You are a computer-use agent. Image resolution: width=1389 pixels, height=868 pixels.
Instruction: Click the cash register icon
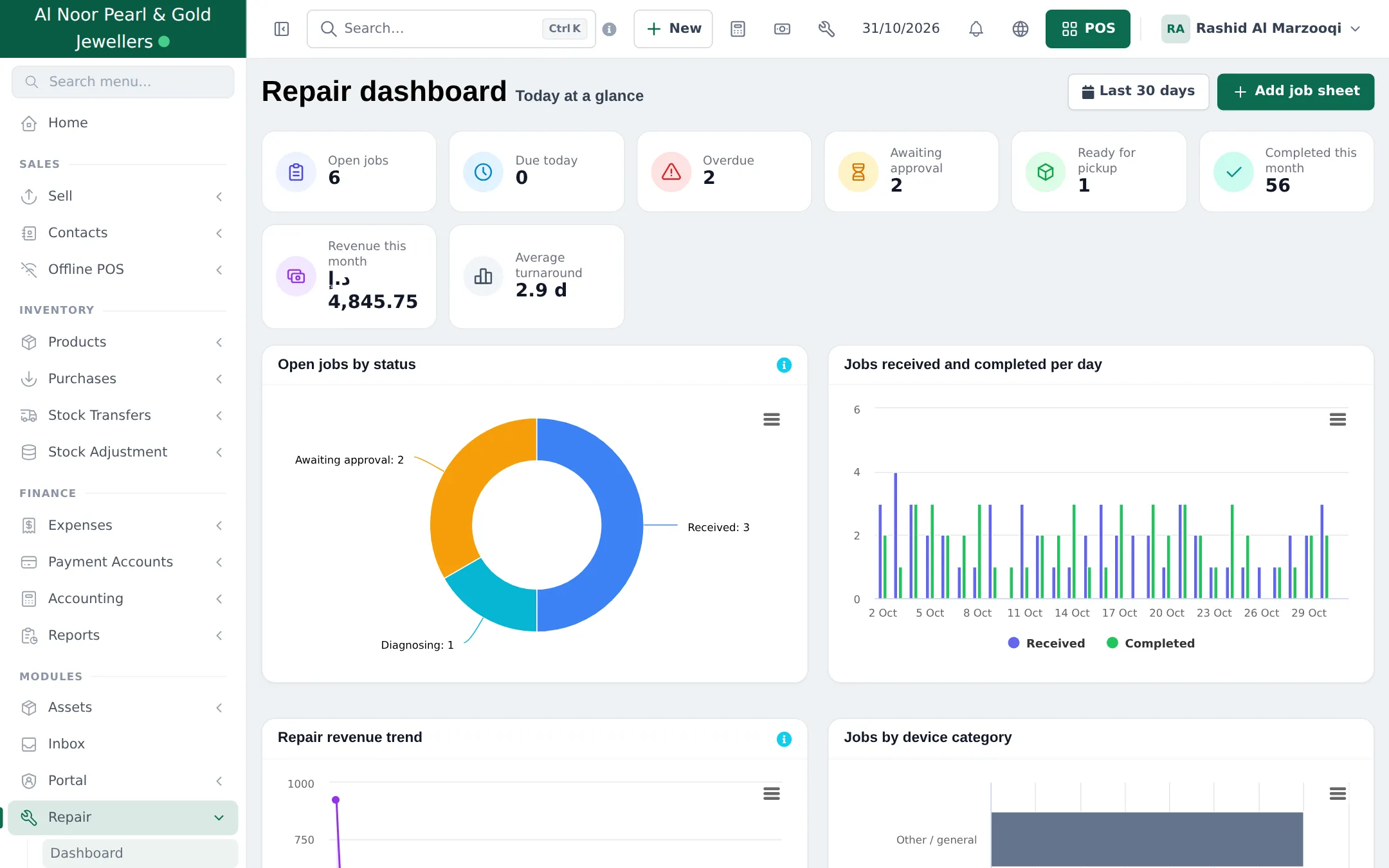click(x=782, y=29)
